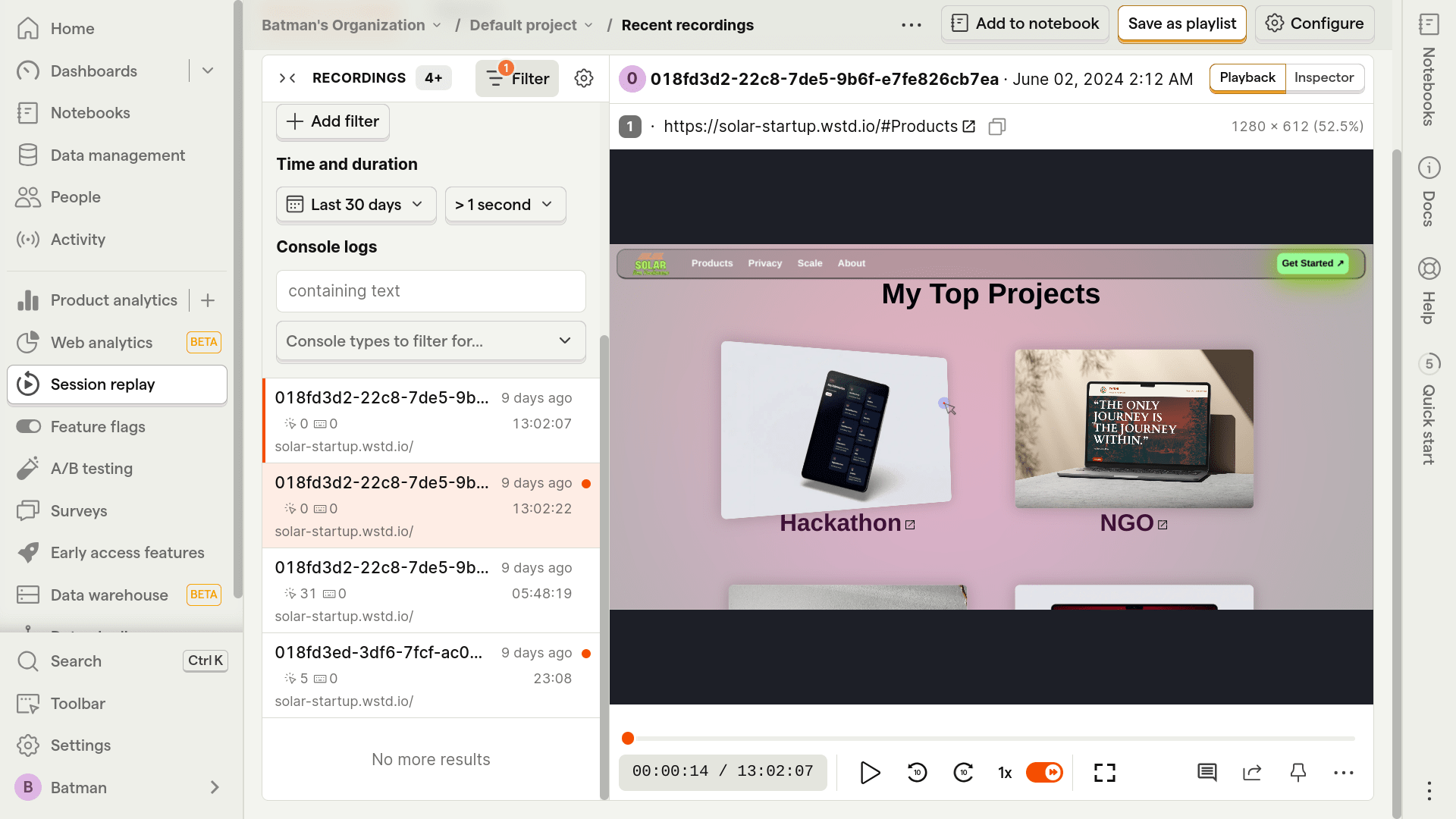Select Session replay menu item
The height and width of the screenshot is (819, 1456).
coord(117,384)
